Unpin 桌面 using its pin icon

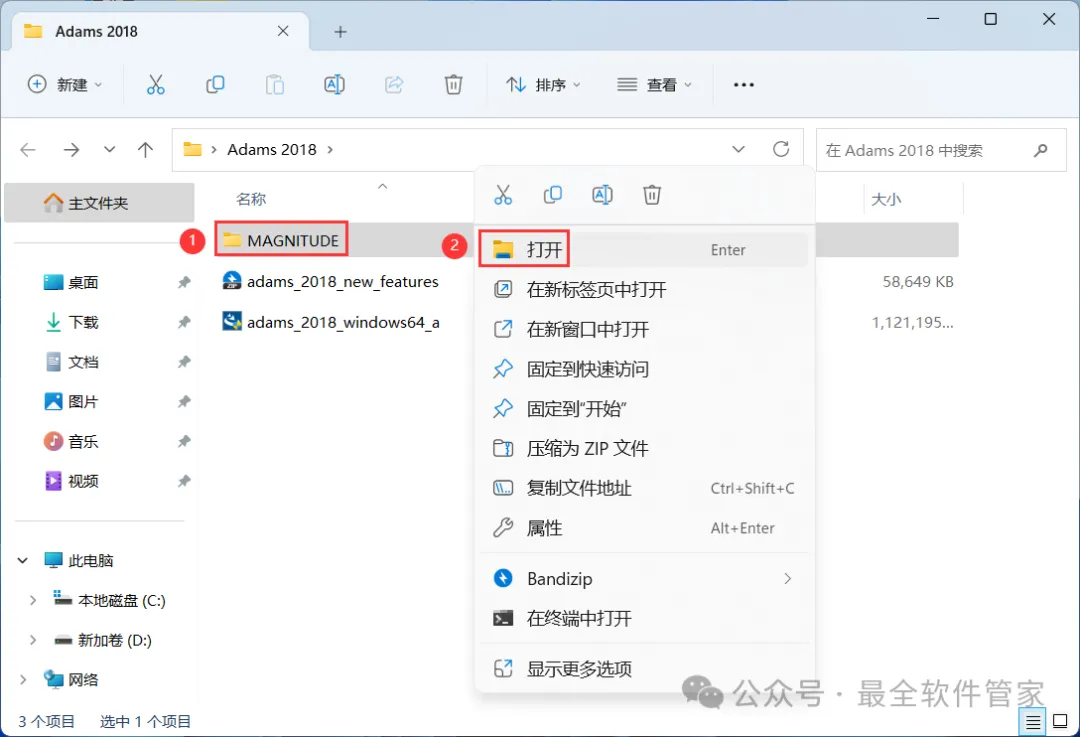pyautogui.click(x=184, y=282)
